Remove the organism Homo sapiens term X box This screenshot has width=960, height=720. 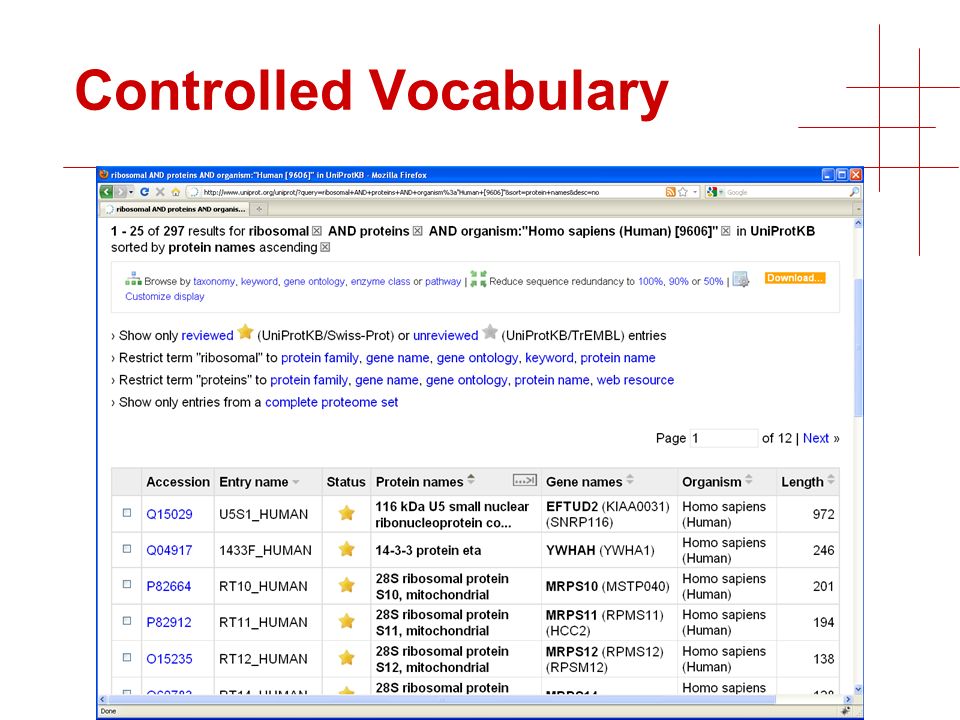[x=726, y=231]
